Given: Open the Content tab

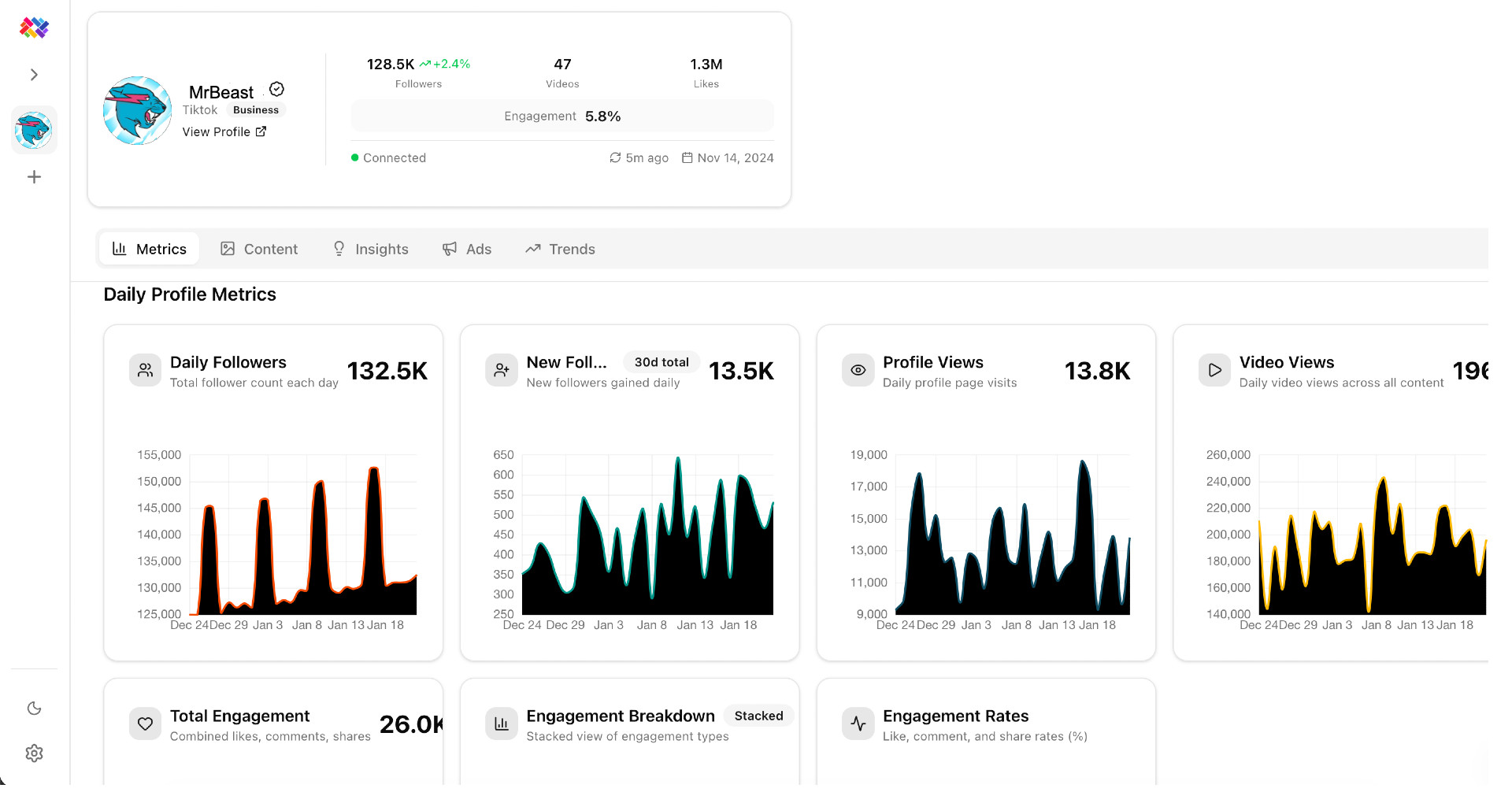Looking at the screenshot, I should [259, 250].
